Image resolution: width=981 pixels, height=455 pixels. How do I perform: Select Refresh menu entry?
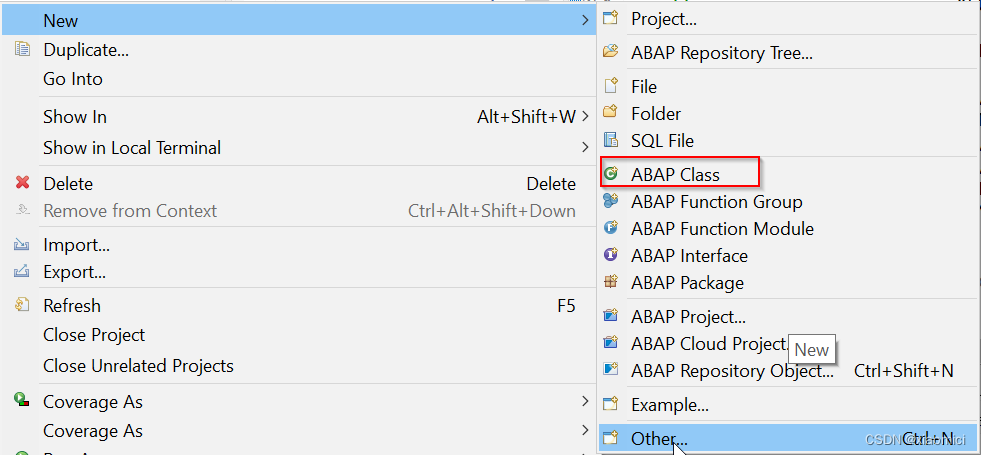[x=72, y=305]
